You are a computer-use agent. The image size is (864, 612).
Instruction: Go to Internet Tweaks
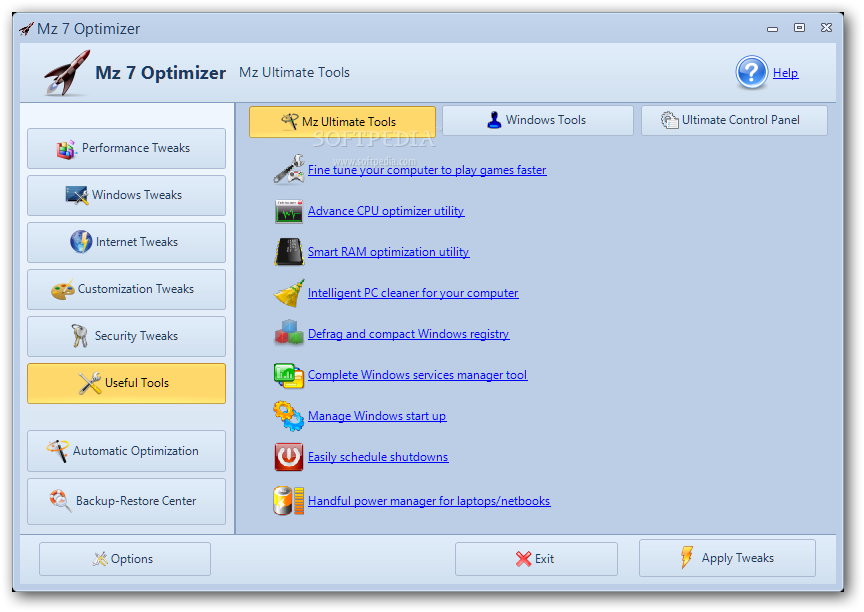point(126,242)
